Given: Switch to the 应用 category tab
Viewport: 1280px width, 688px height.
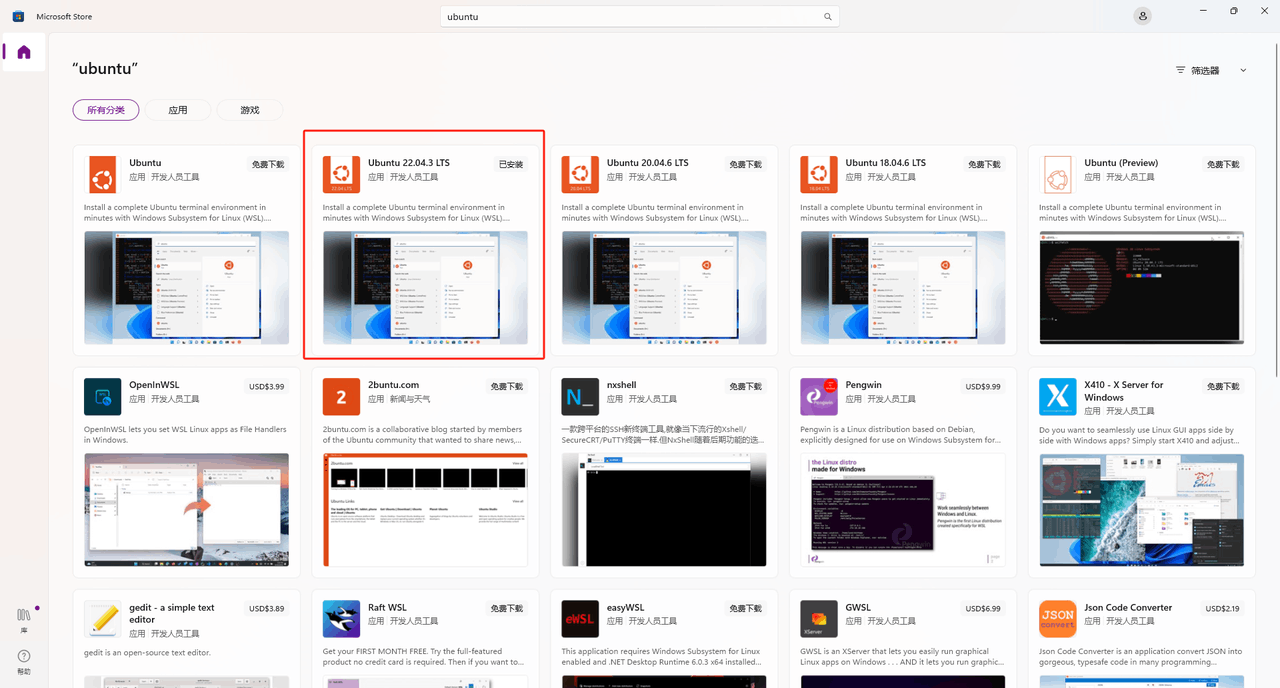Looking at the screenshot, I should click(178, 110).
